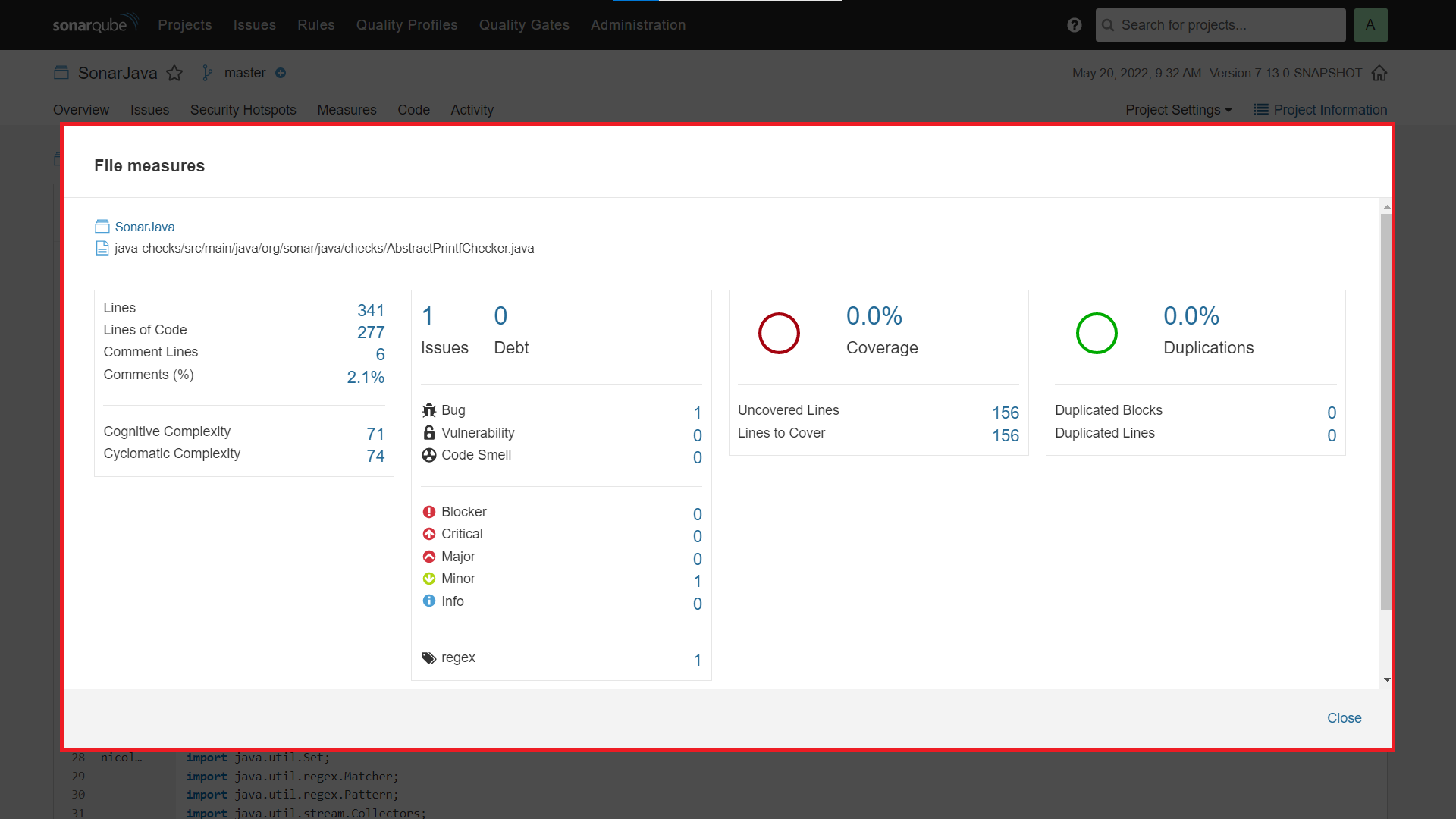Click the Duplicated Blocks value 0
The width and height of the screenshot is (1456, 819).
[x=1332, y=413]
